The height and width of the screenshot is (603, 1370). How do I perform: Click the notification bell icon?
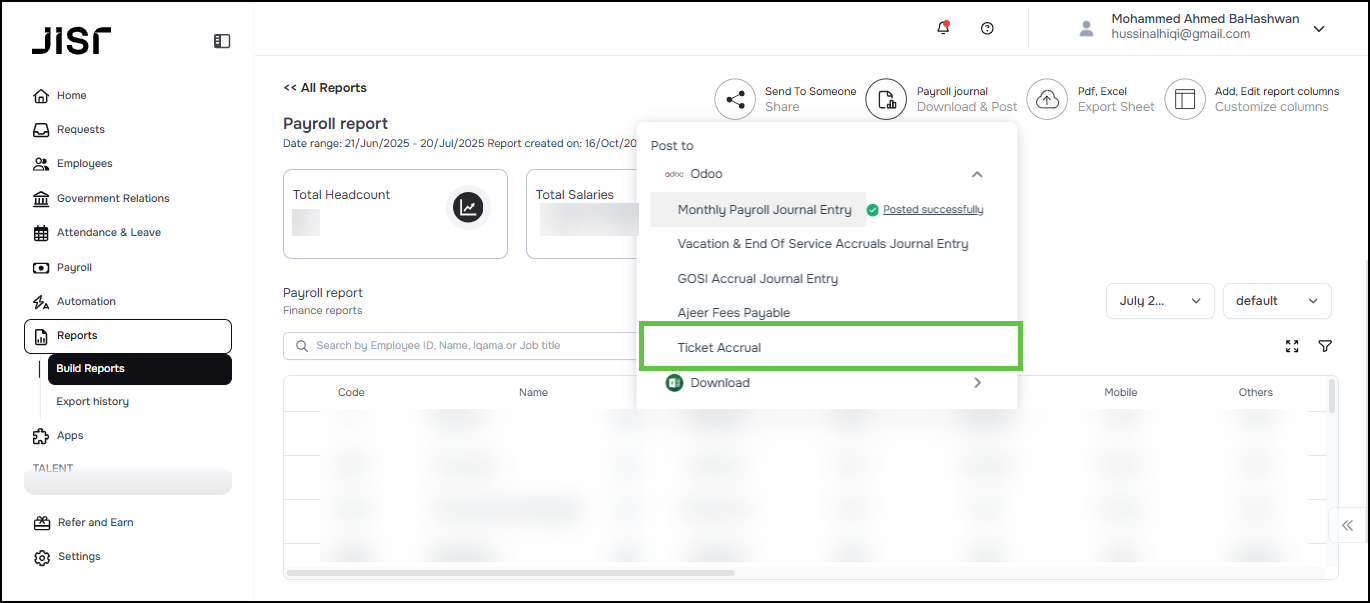942,28
